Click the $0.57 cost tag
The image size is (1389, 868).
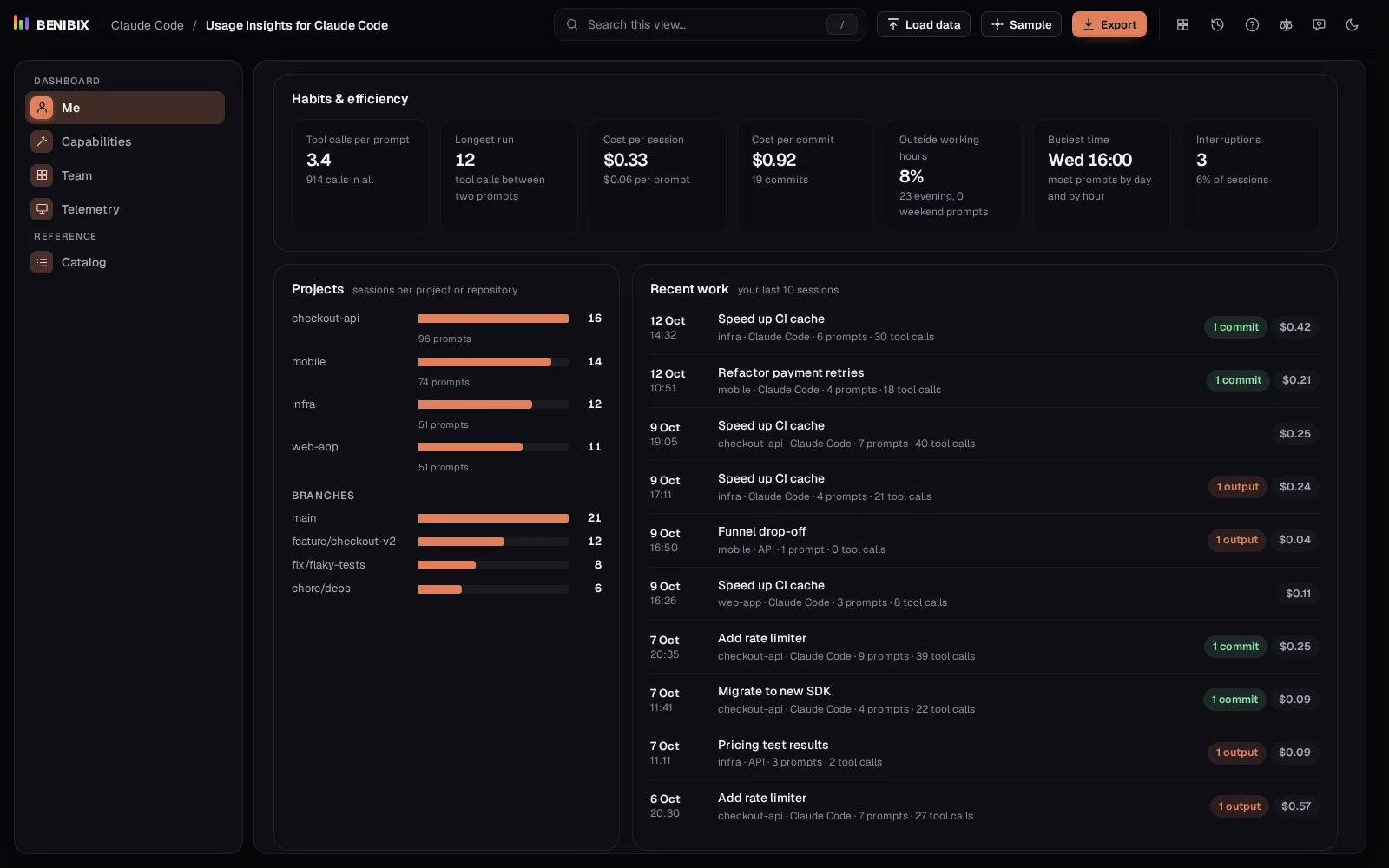pyautogui.click(x=1296, y=806)
